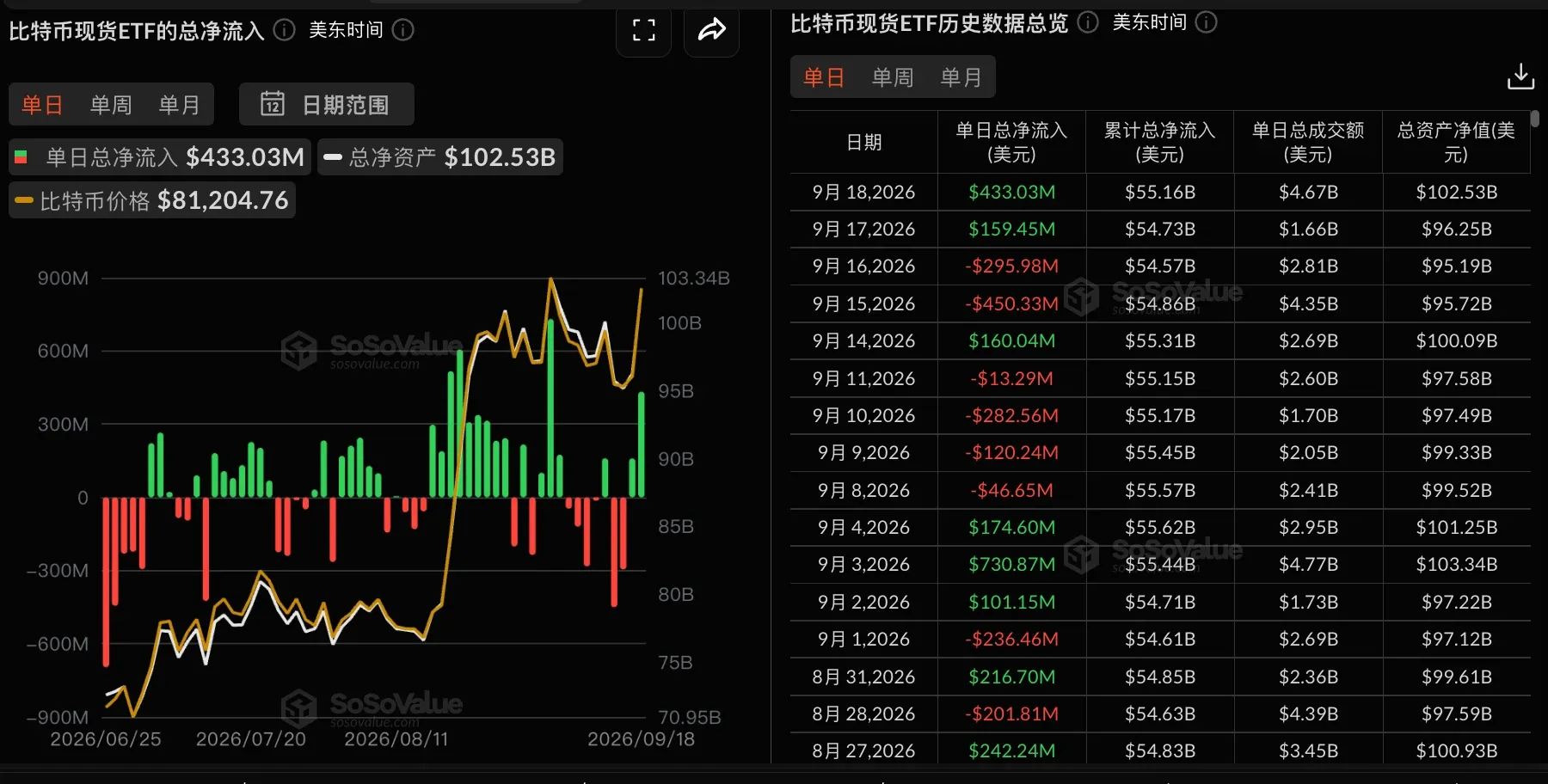Toggle 单日总净流入 series legend

(160, 157)
